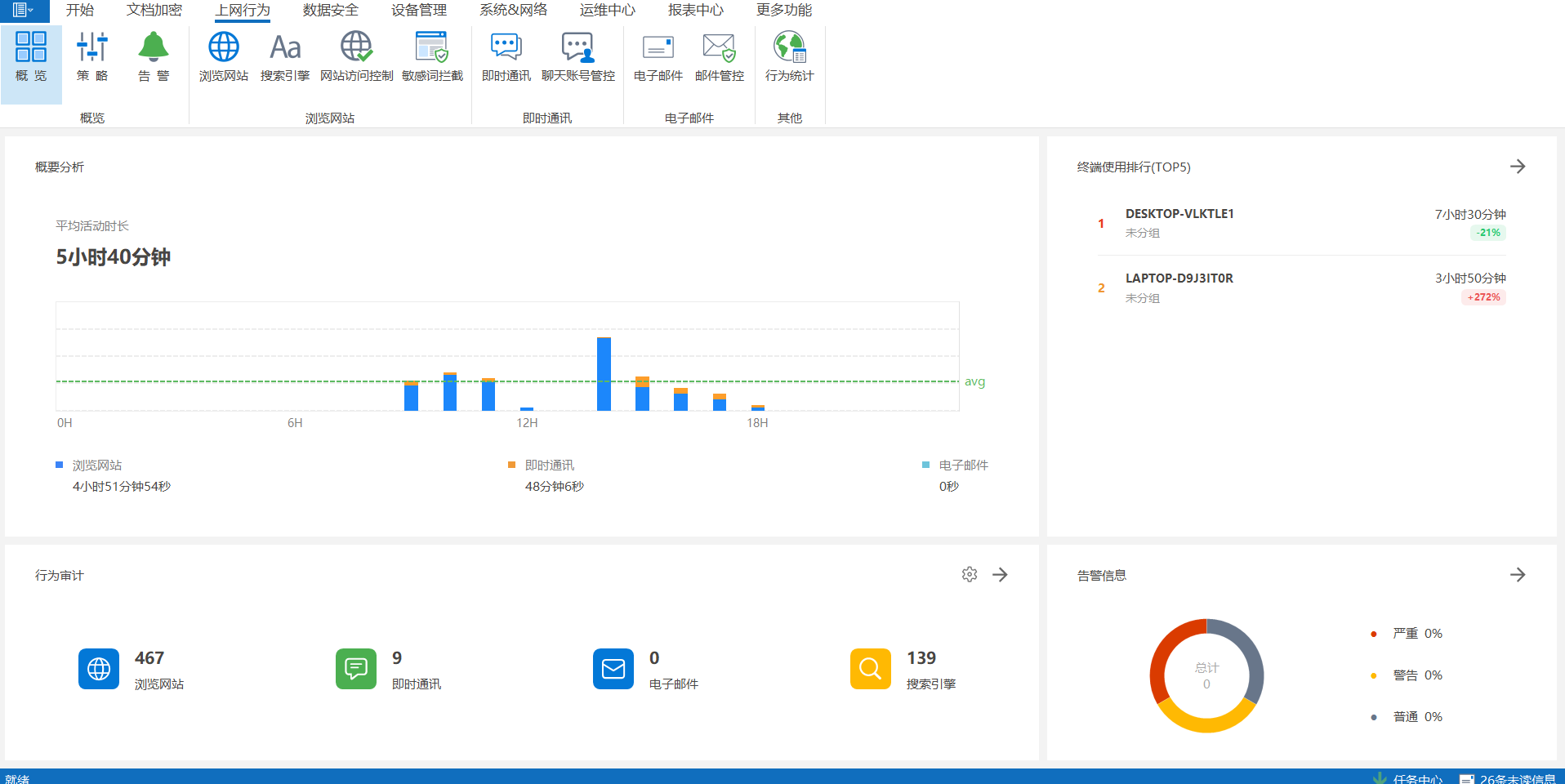Click the 7小时30分钟 usage time

1470,214
